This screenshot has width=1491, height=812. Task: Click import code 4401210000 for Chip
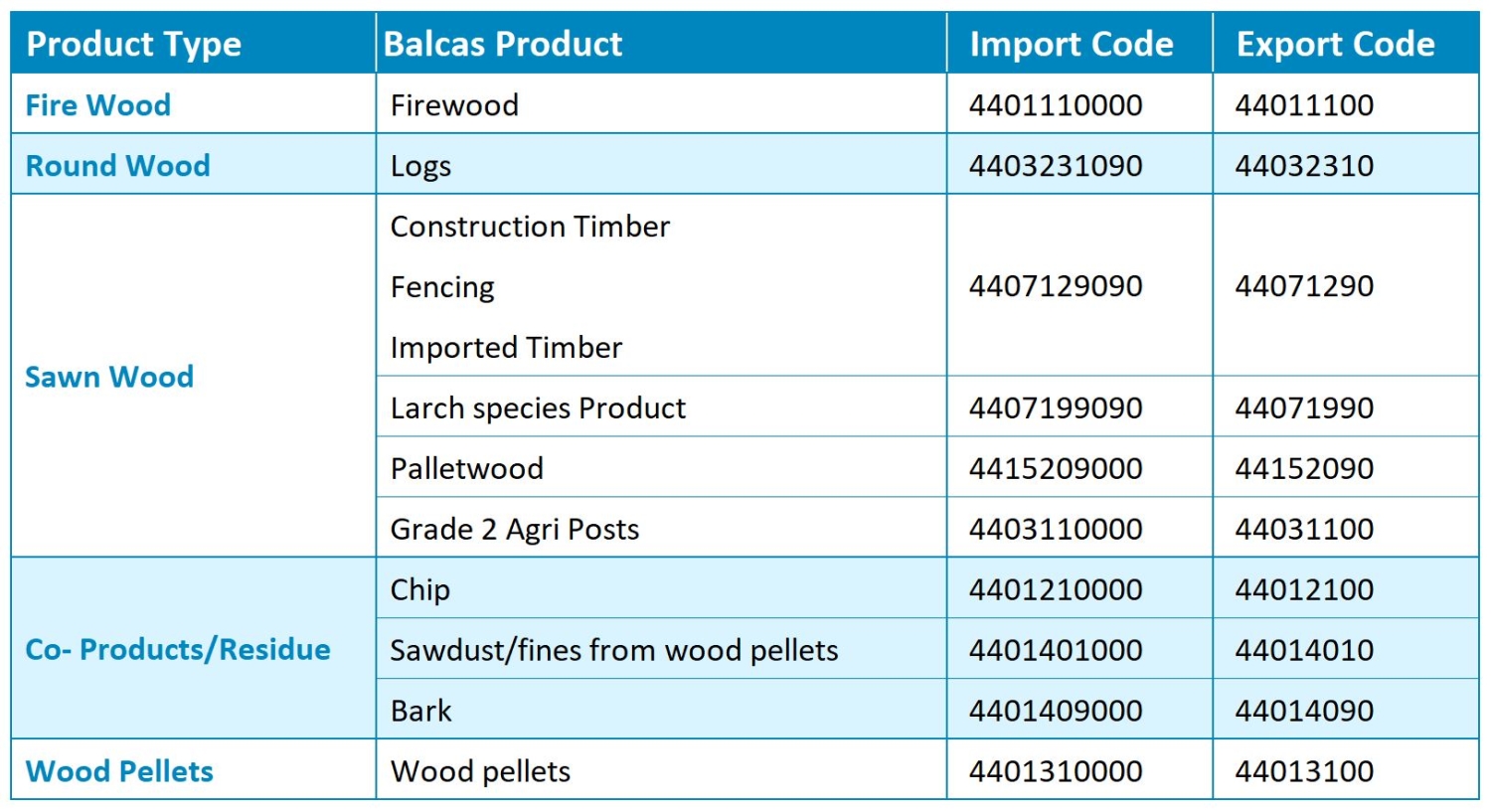tap(1055, 590)
